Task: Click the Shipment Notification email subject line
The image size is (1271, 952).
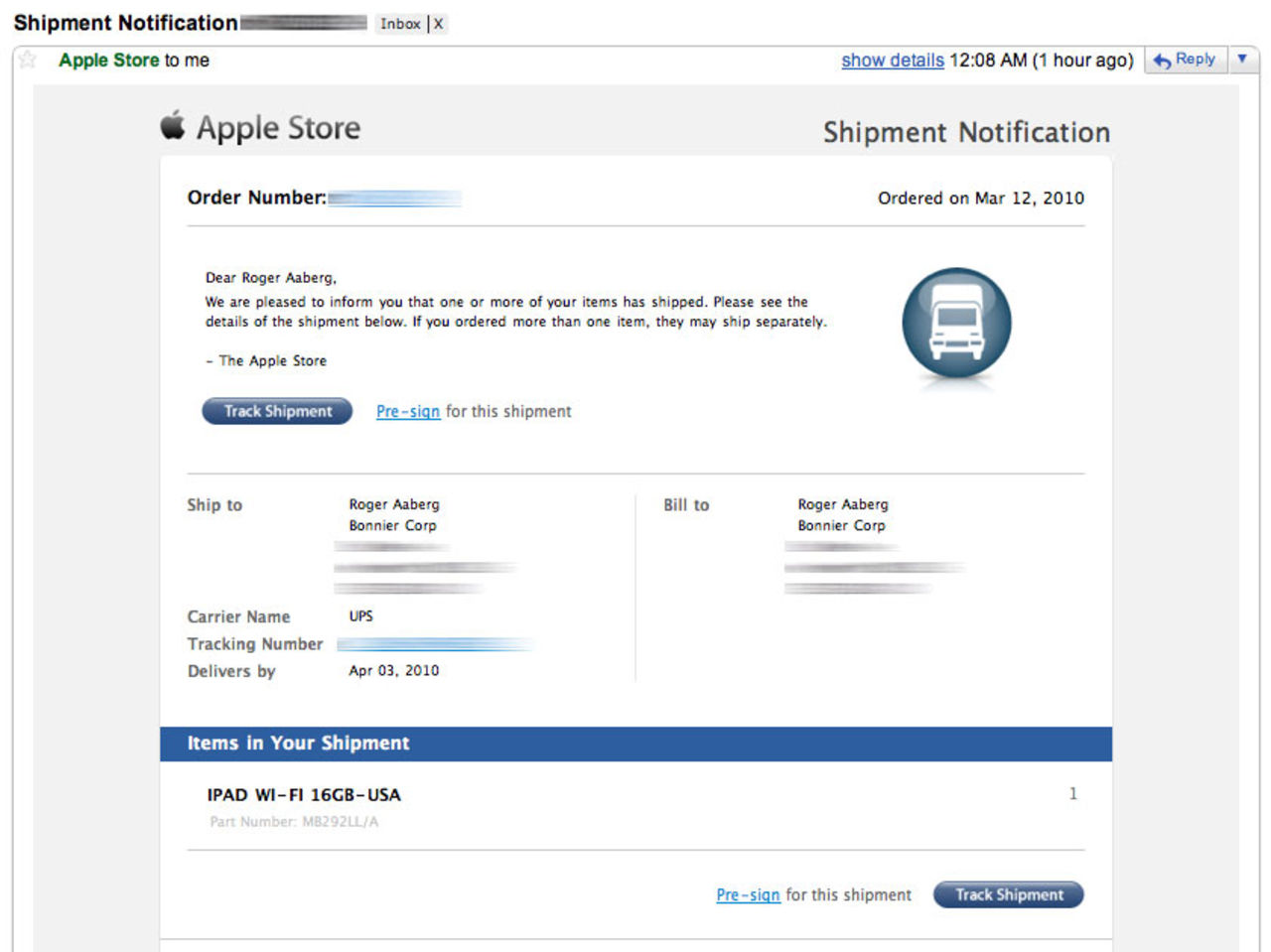Action: click(125, 23)
